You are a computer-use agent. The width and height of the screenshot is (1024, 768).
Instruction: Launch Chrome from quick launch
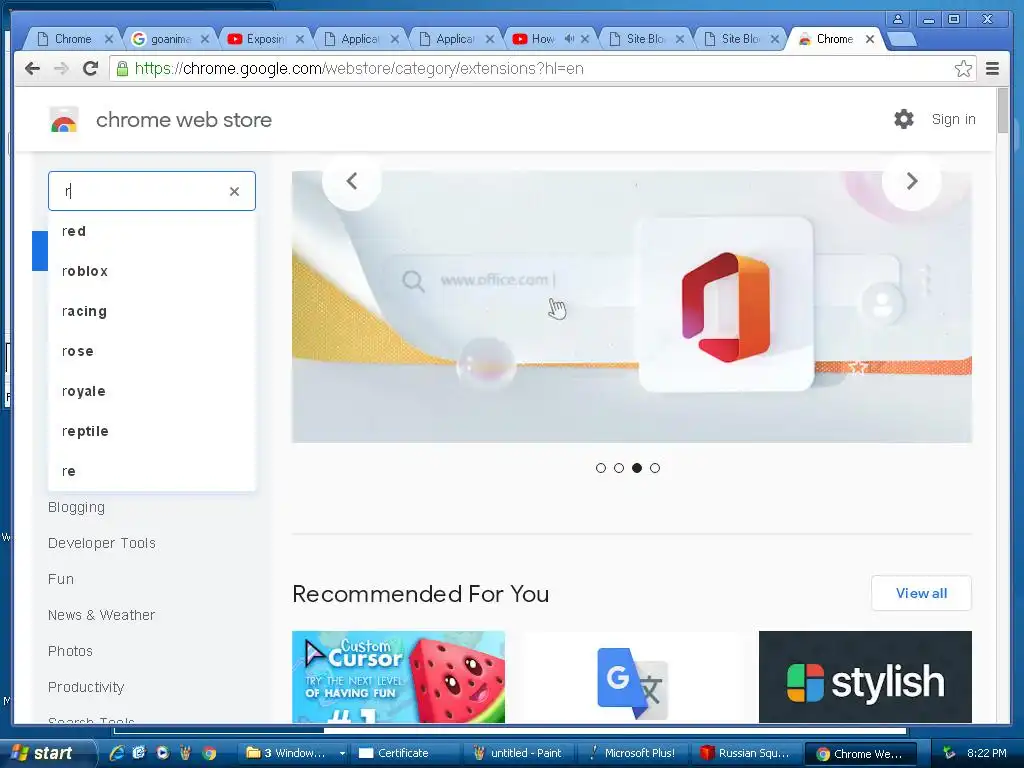click(x=209, y=753)
